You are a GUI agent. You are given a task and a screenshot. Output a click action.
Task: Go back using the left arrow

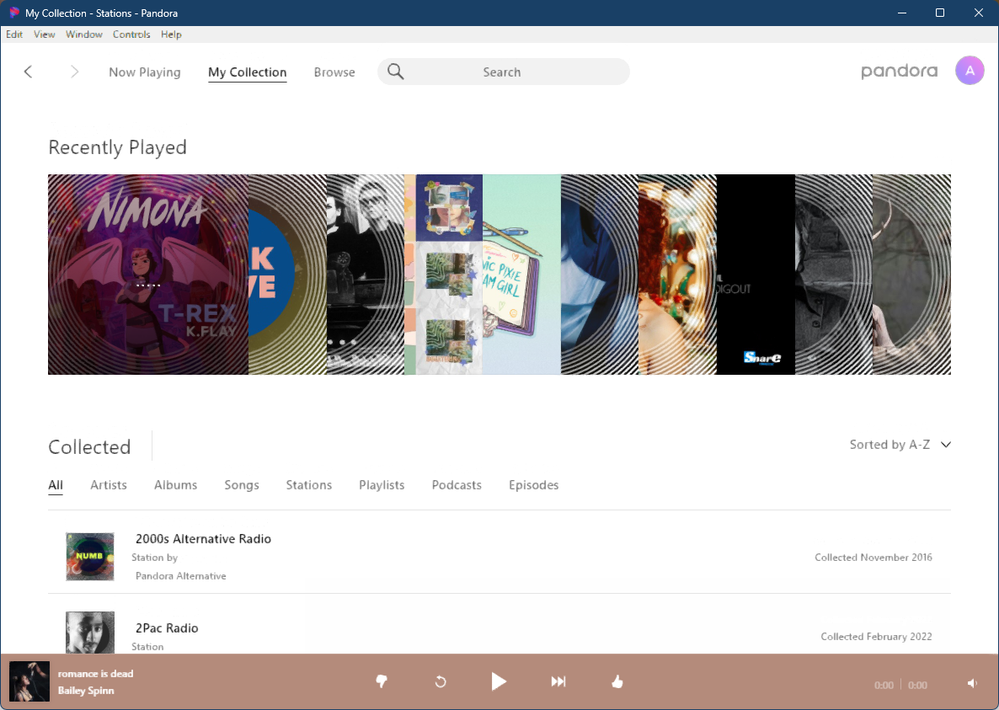28,72
